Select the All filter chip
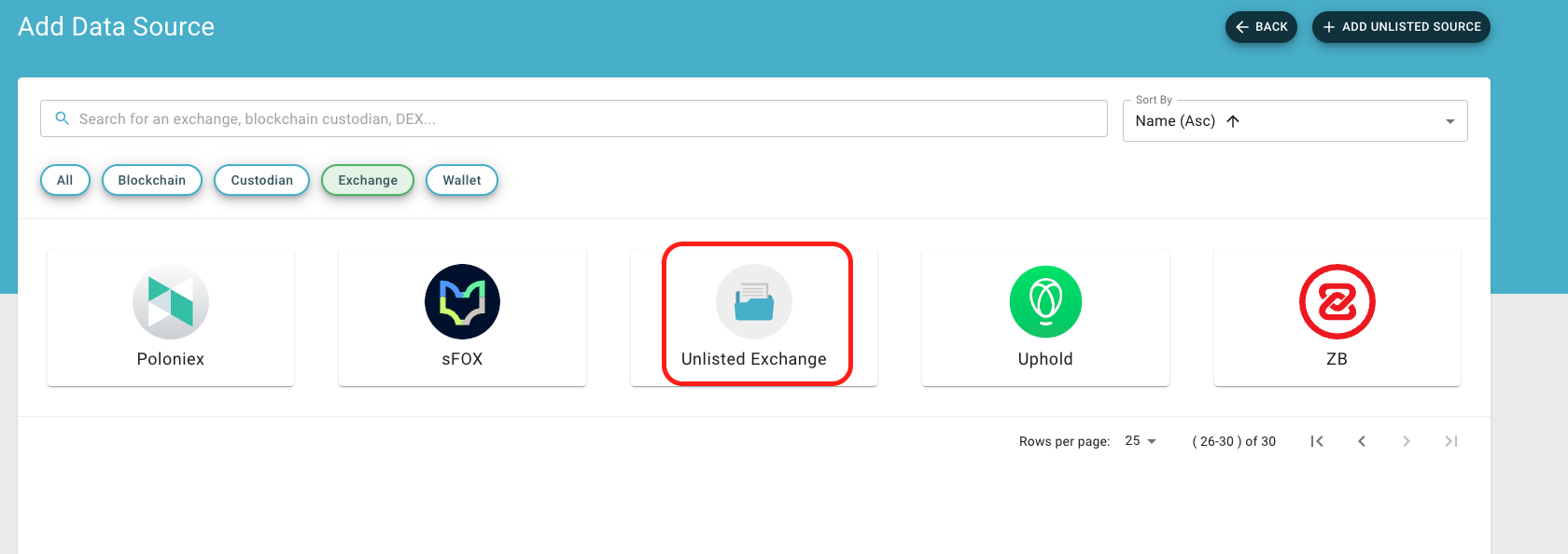 [x=64, y=180]
